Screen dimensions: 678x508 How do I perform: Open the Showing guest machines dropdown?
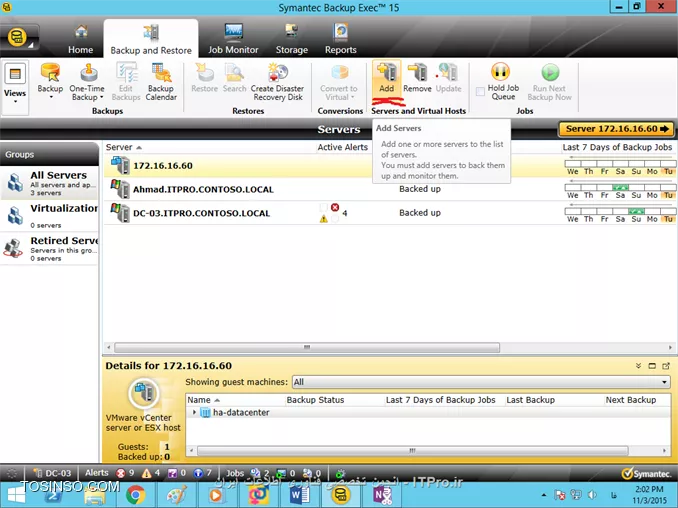click(481, 382)
